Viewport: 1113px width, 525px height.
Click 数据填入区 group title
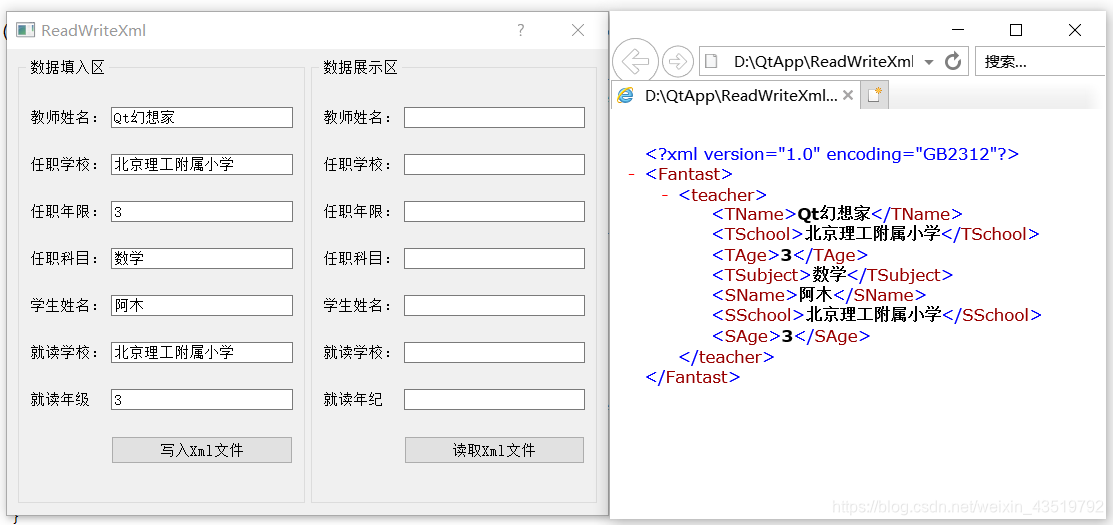pos(67,67)
